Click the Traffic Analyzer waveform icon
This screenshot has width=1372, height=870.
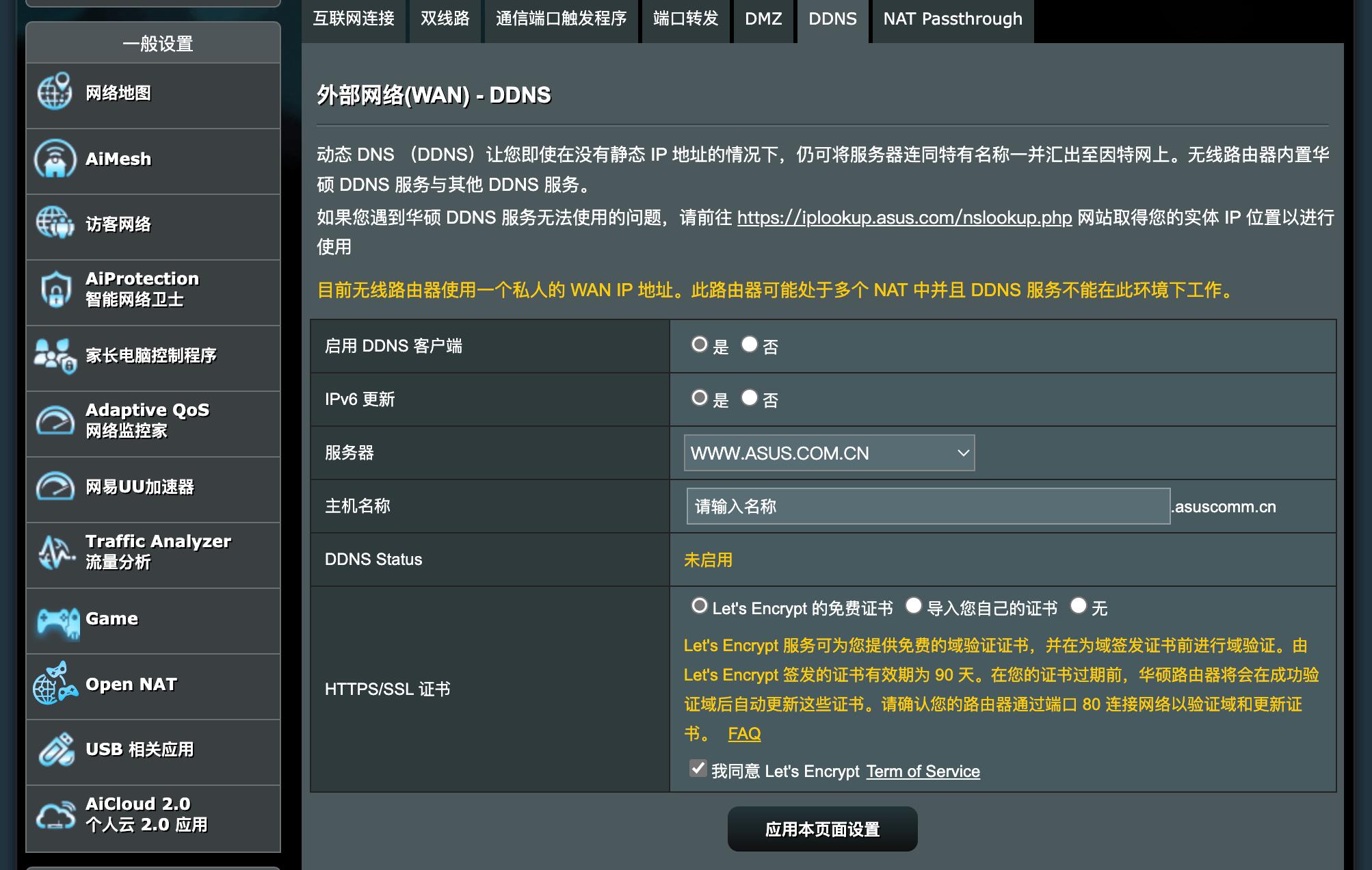[55, 552]
